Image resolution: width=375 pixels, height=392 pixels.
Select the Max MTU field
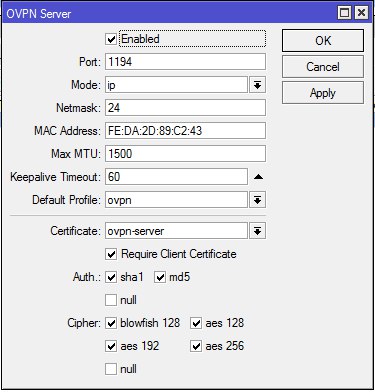coord(185,154)
